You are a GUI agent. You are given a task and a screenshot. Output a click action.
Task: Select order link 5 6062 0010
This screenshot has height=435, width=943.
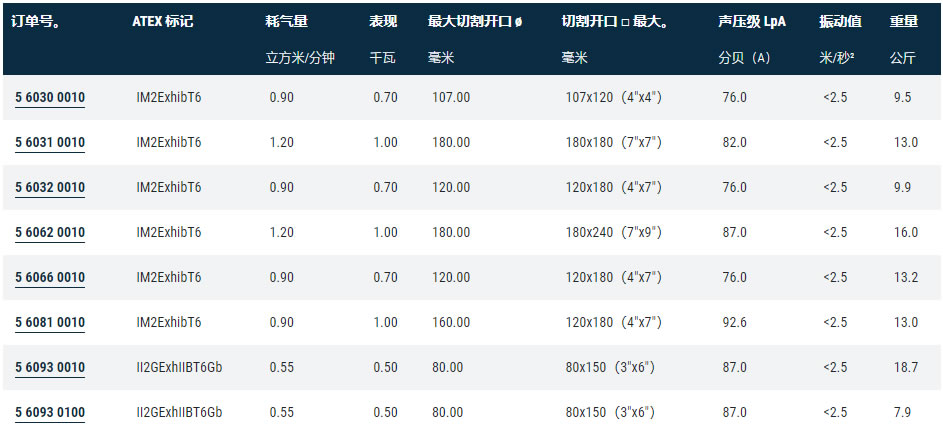[x=50, y=233]
